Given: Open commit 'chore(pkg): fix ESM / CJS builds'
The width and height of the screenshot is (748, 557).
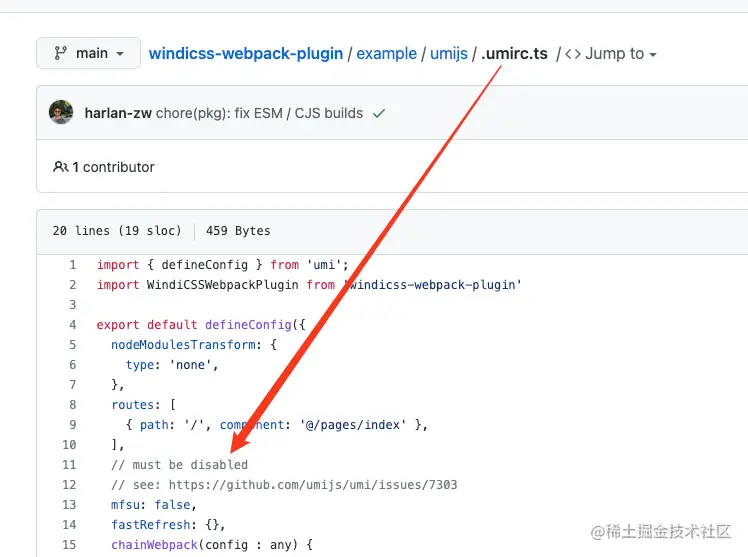Looking at the screenshot, I should pos(260,113).
